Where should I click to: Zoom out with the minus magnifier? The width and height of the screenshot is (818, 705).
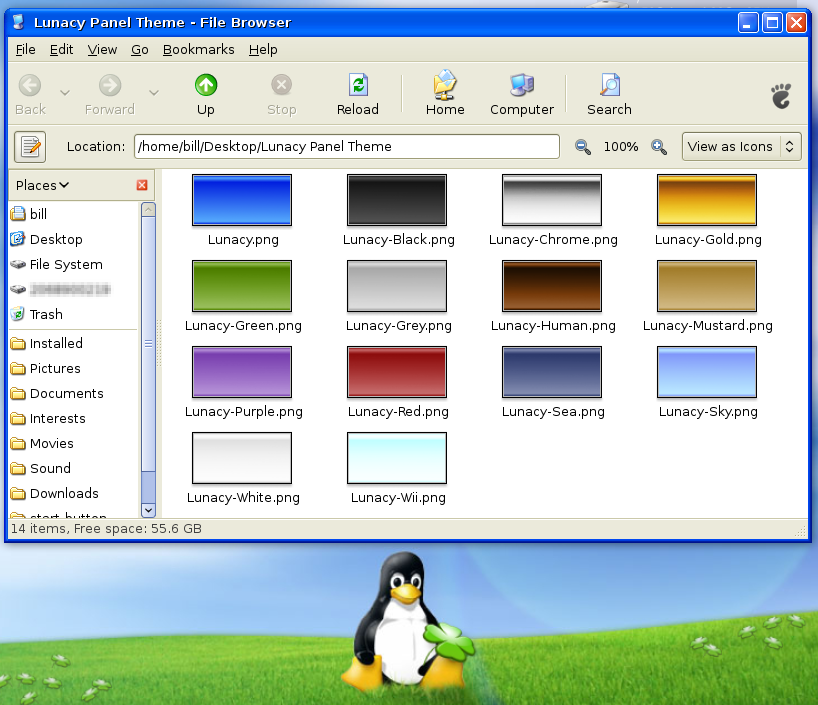click(583, 147)
